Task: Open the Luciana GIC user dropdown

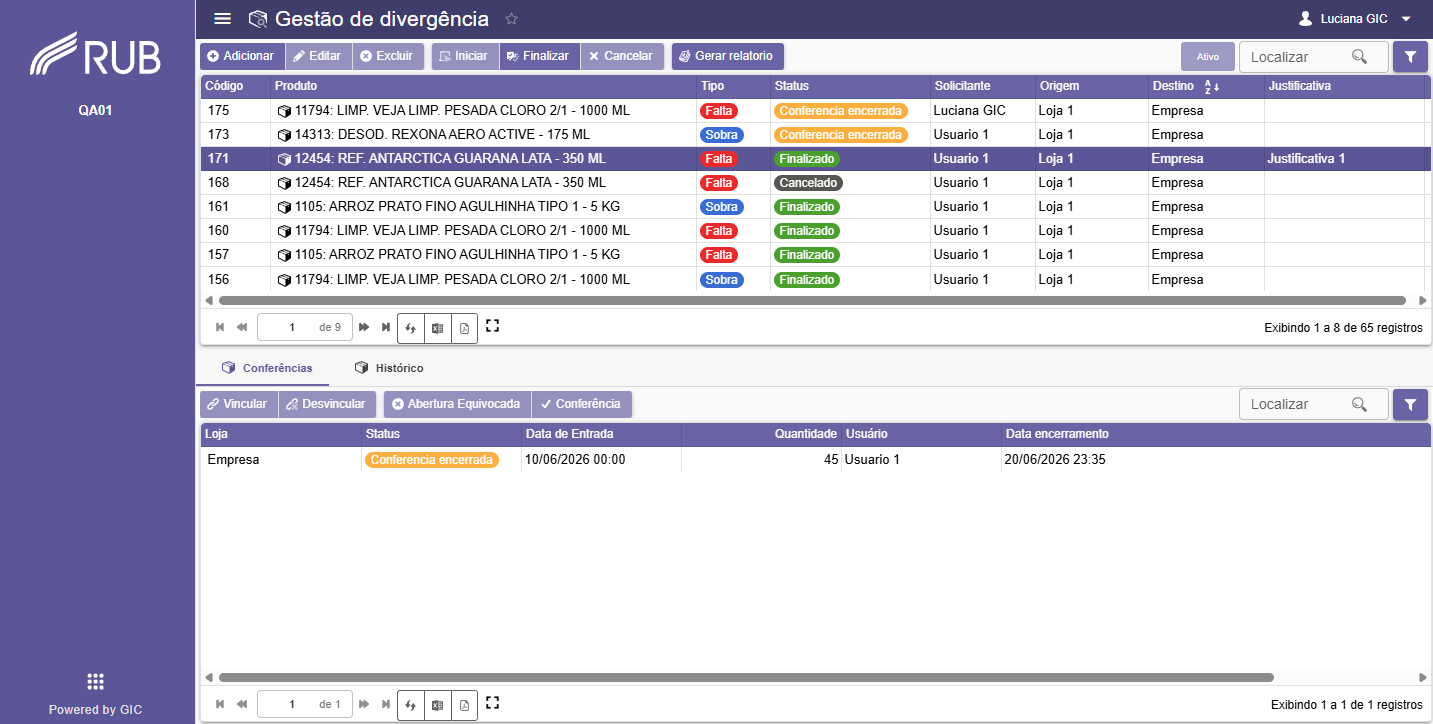Action: (1354, 19)
